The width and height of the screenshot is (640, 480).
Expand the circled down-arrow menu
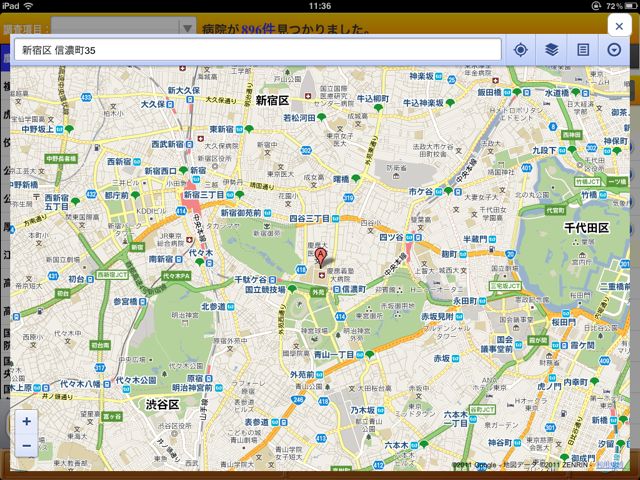coord(614,50)
